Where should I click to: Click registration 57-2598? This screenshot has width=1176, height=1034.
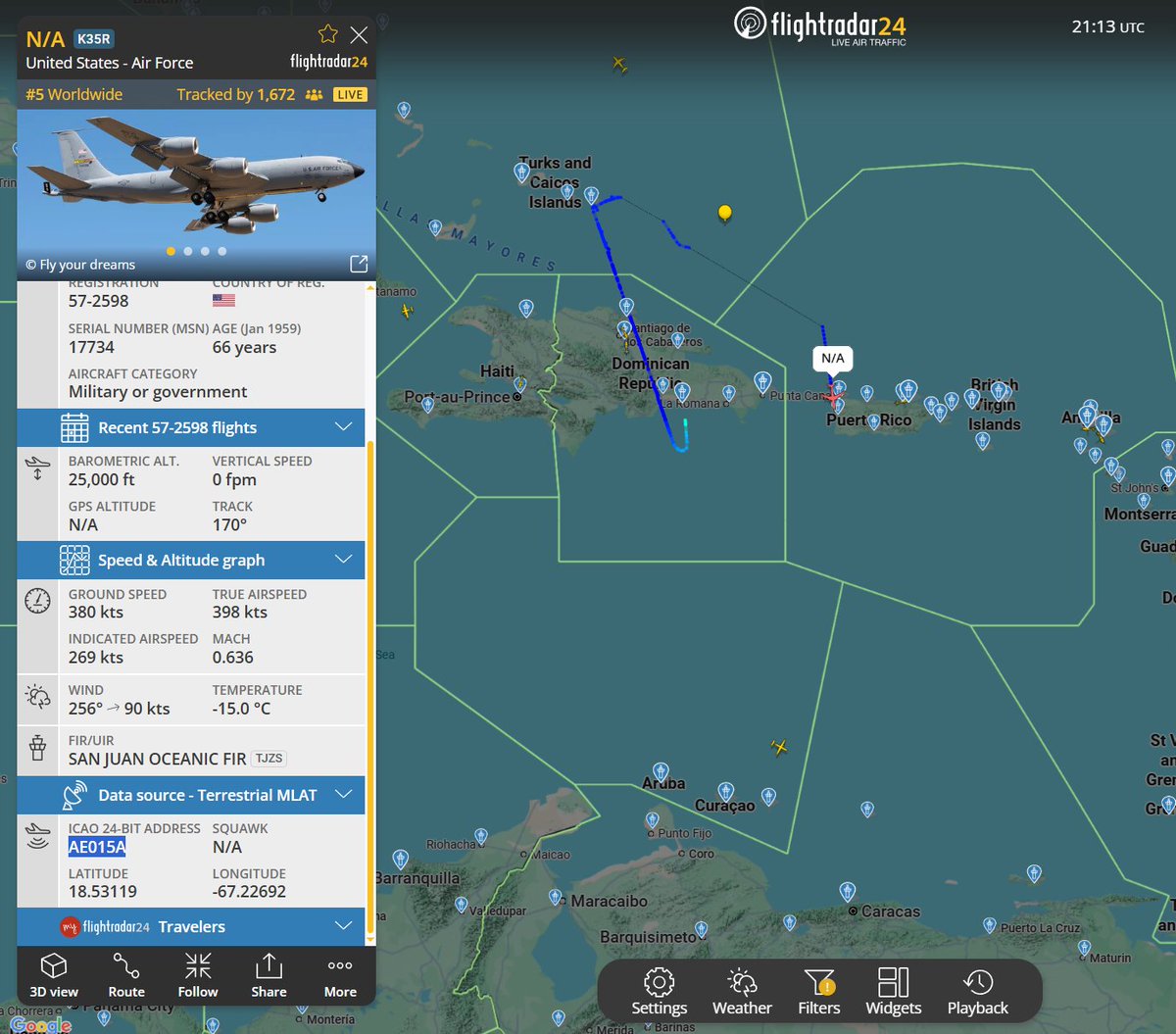[x=99, y=301]
